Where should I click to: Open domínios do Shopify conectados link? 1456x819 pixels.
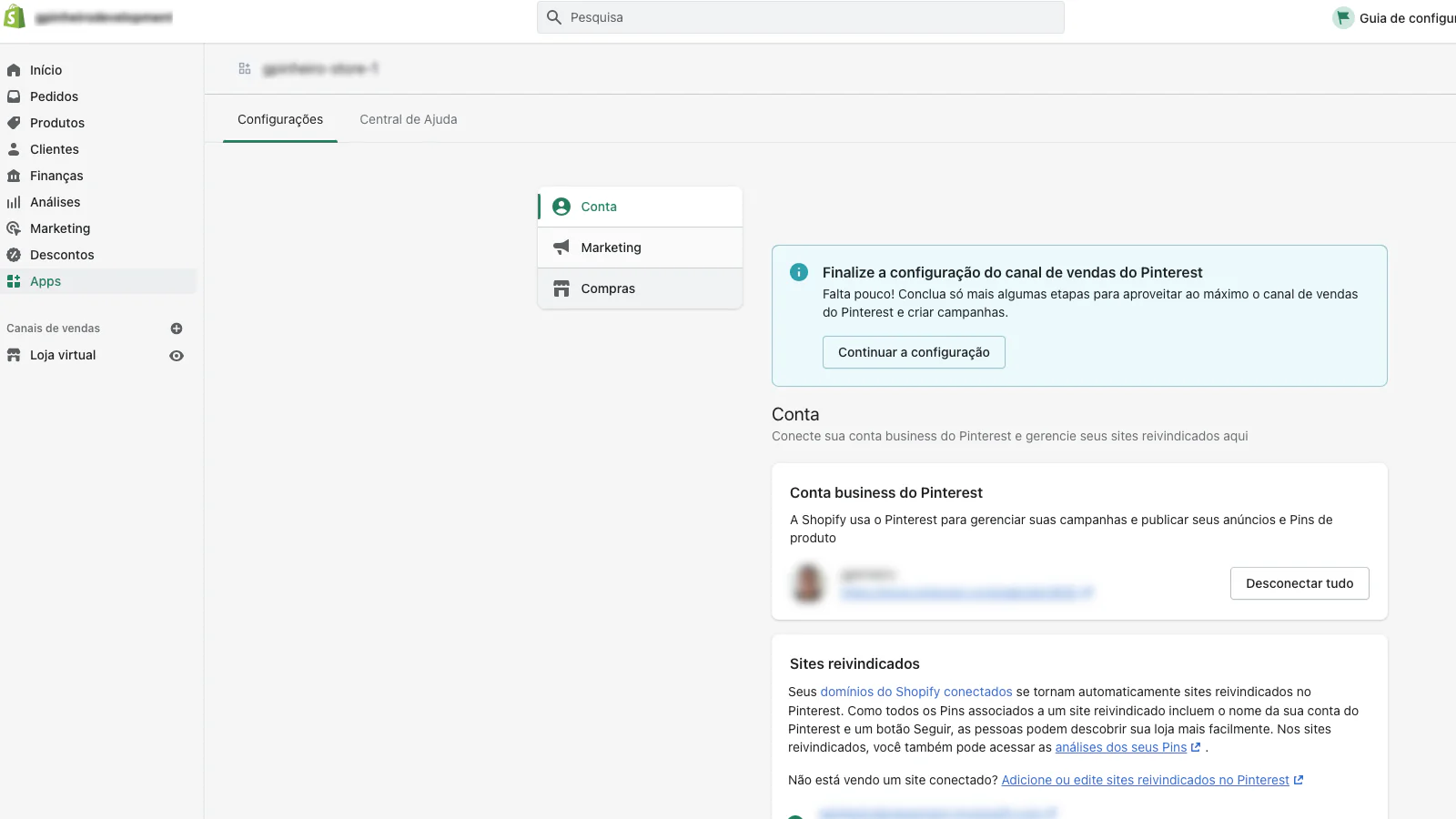point(916,692)
